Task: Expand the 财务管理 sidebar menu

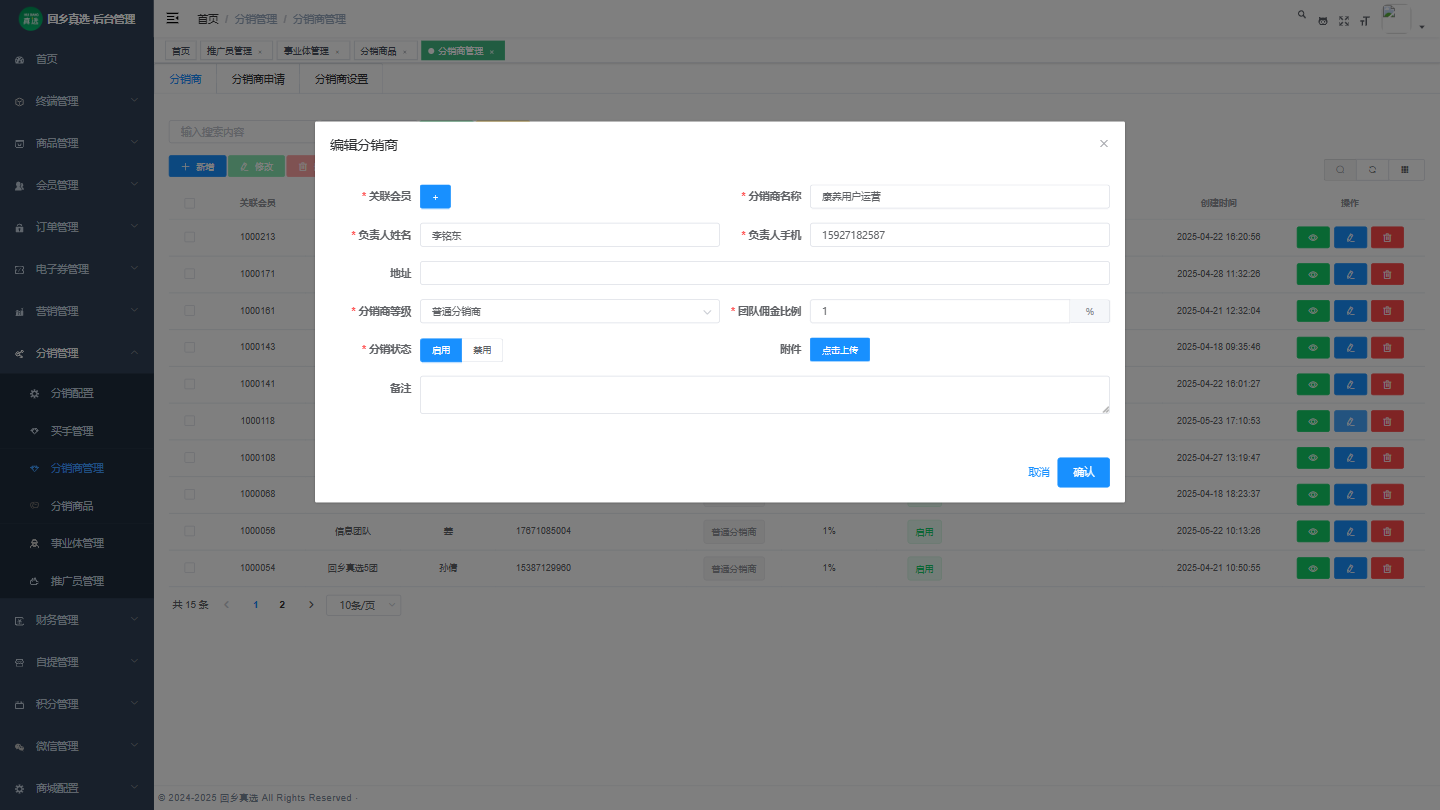Action: 77,620
